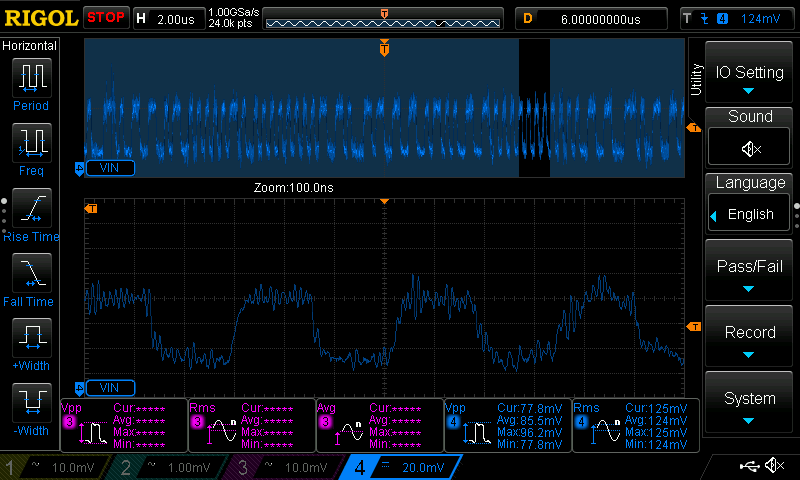This screenshot has width=800, height=480.
Task: Click the 1.00GSa/s sample rate readout
Action: (234, 12)
